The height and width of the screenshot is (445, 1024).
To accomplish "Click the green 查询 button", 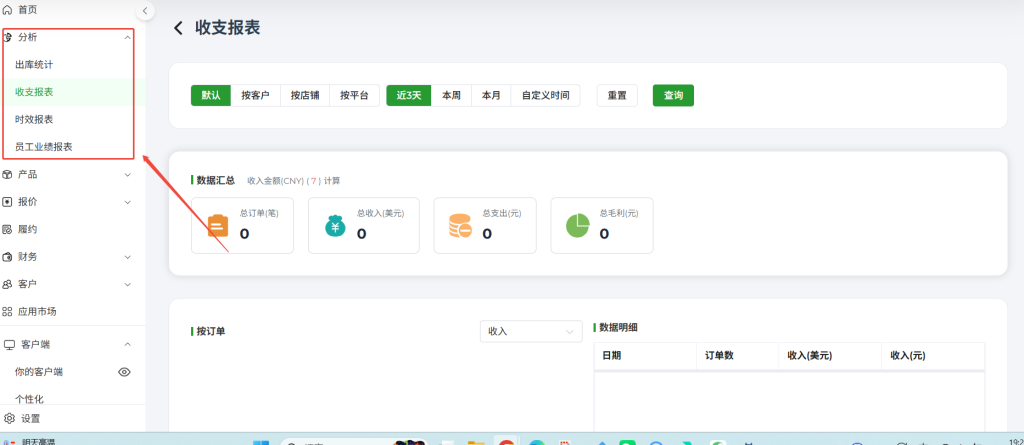I will coord(673,96).
